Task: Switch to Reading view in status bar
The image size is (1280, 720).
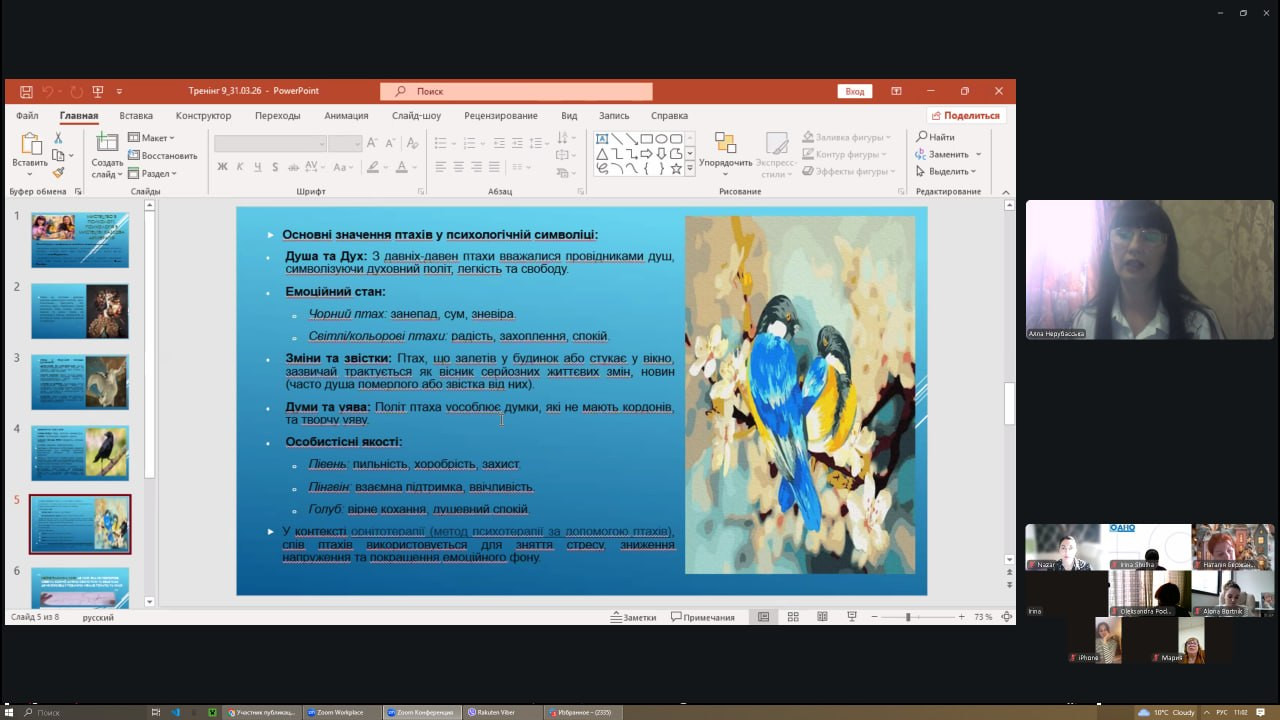Action: pyautogui.click(x=822, y=617)
